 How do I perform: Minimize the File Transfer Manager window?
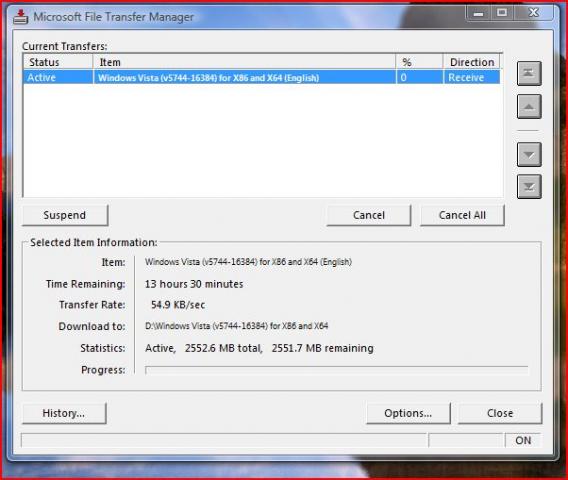coord(479,13)
